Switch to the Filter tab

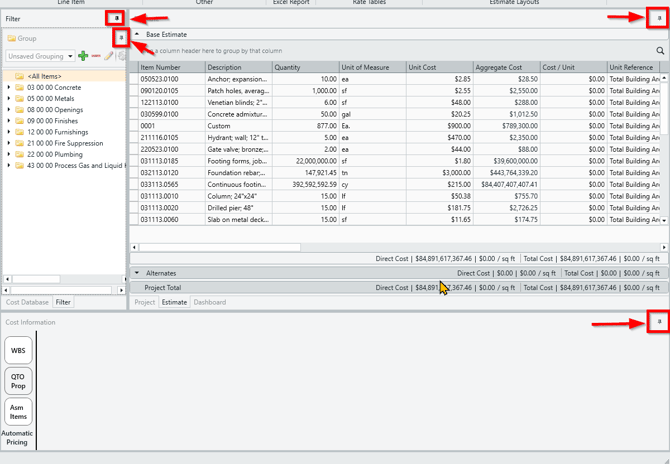tap(63, 302)
